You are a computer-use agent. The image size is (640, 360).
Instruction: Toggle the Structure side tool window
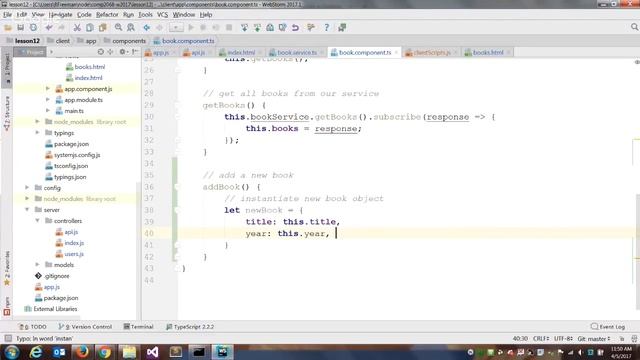(7, 113)
